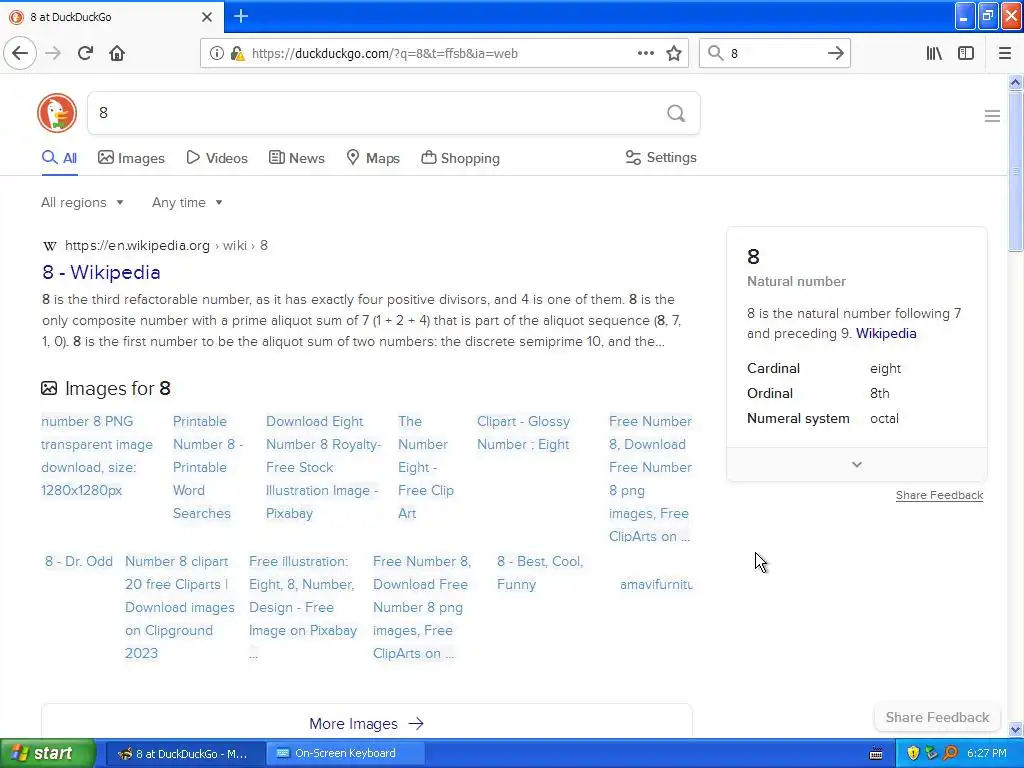Viewport: 1024px width, 768px height.
Task: Open the Settings menu
Action: pyautogui.click(x=661, y=157)
